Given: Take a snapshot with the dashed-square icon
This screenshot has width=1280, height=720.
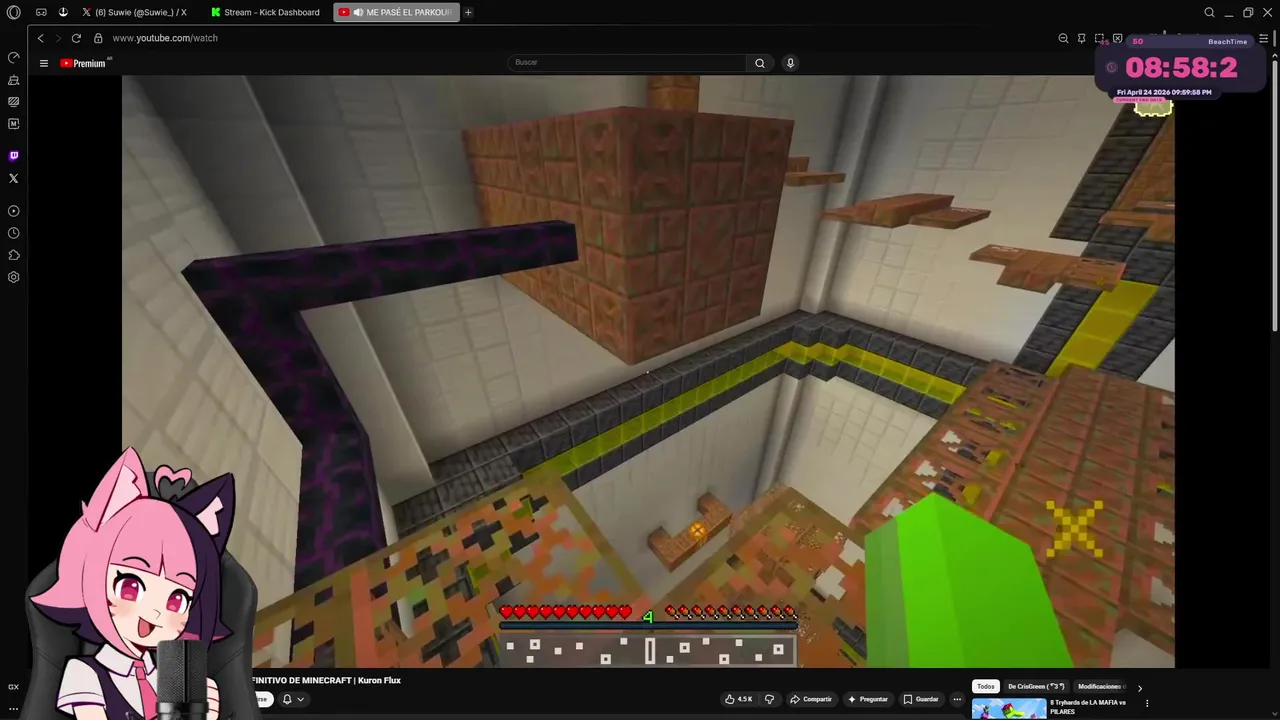Looking at the screenshot, I should pyautogui.click(x=1099, y=38).
